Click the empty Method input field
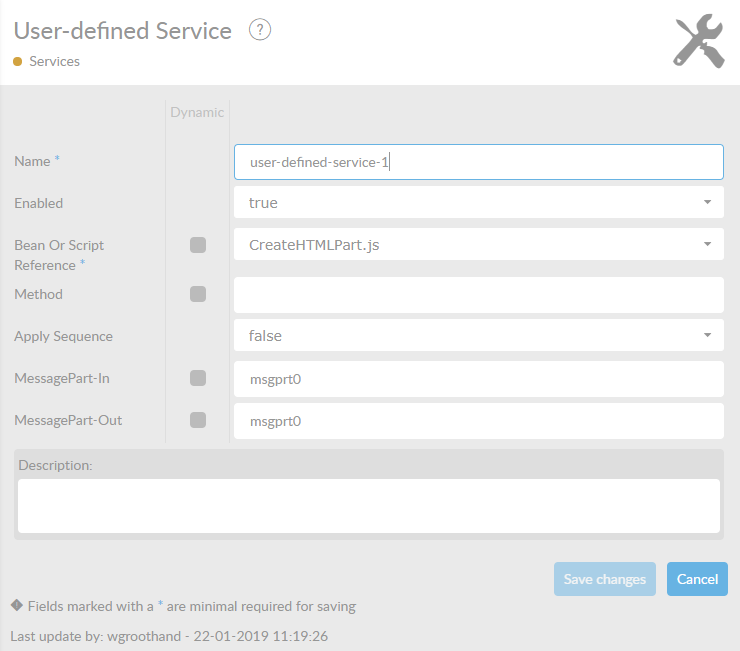Image resolution: width=740 pixels, height=651 pixels. (478, 295)
